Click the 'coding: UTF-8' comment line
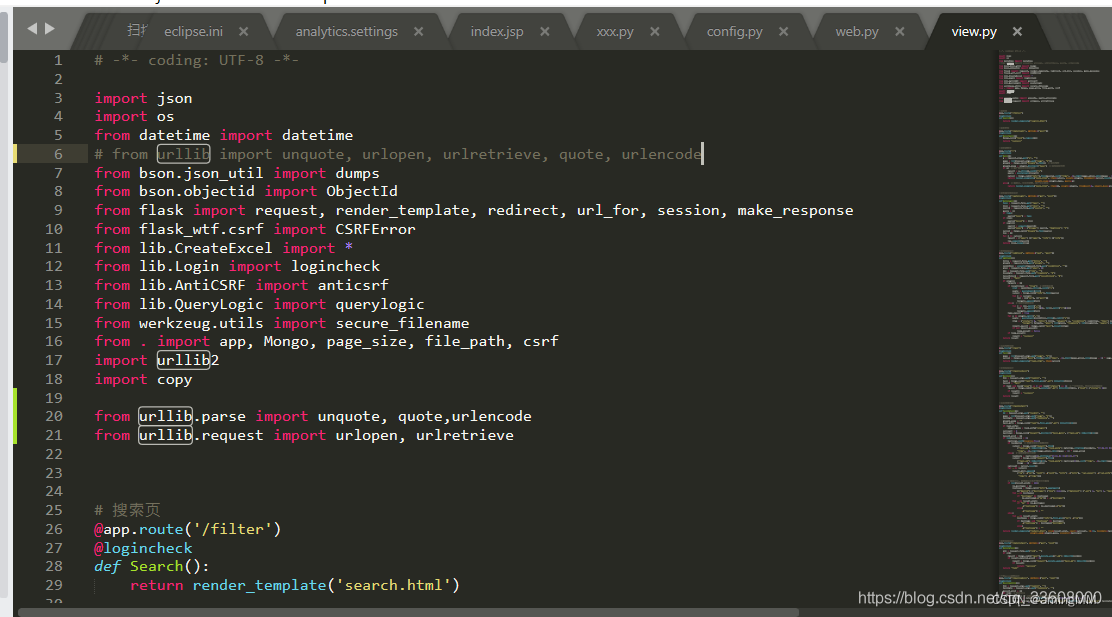This screenshot has height=617, width=1112. tap(196, 60)
